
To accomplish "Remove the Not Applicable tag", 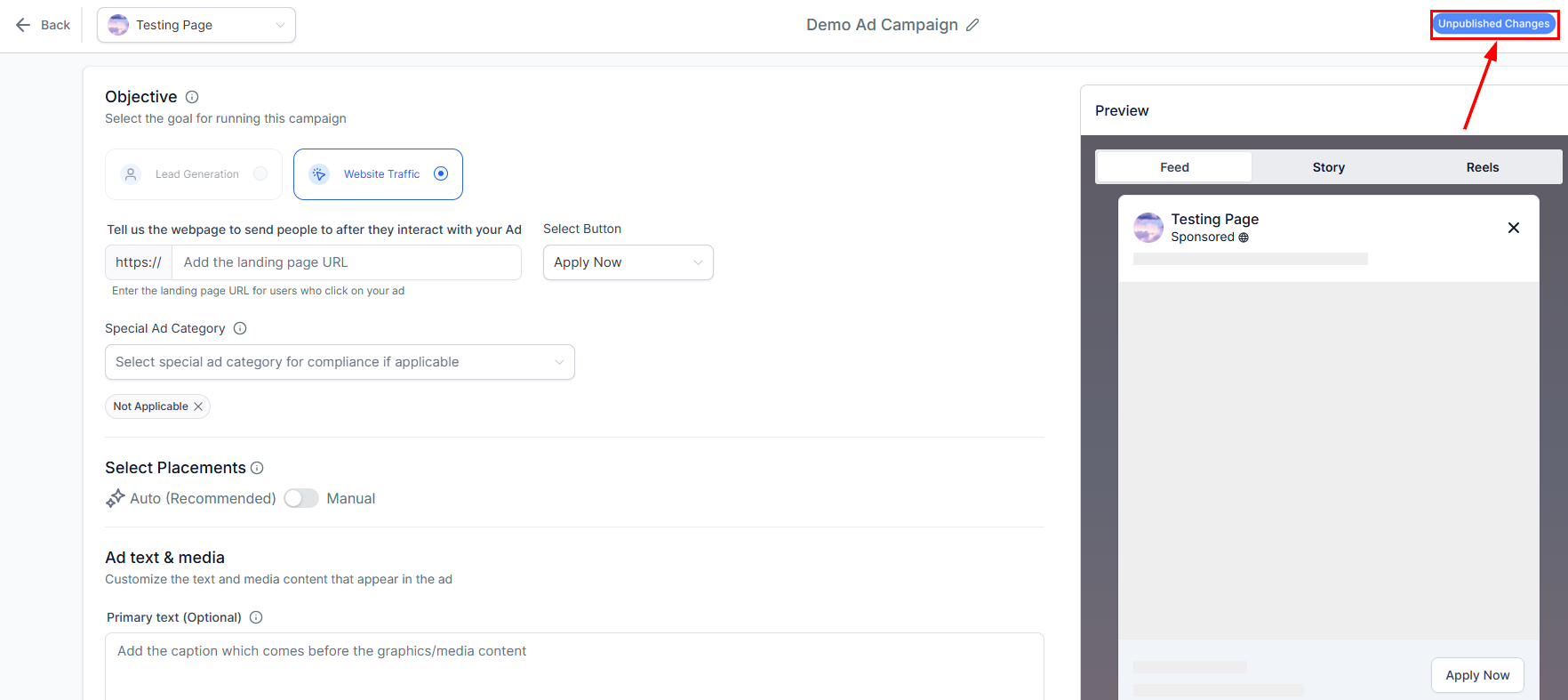I will 198,406.
